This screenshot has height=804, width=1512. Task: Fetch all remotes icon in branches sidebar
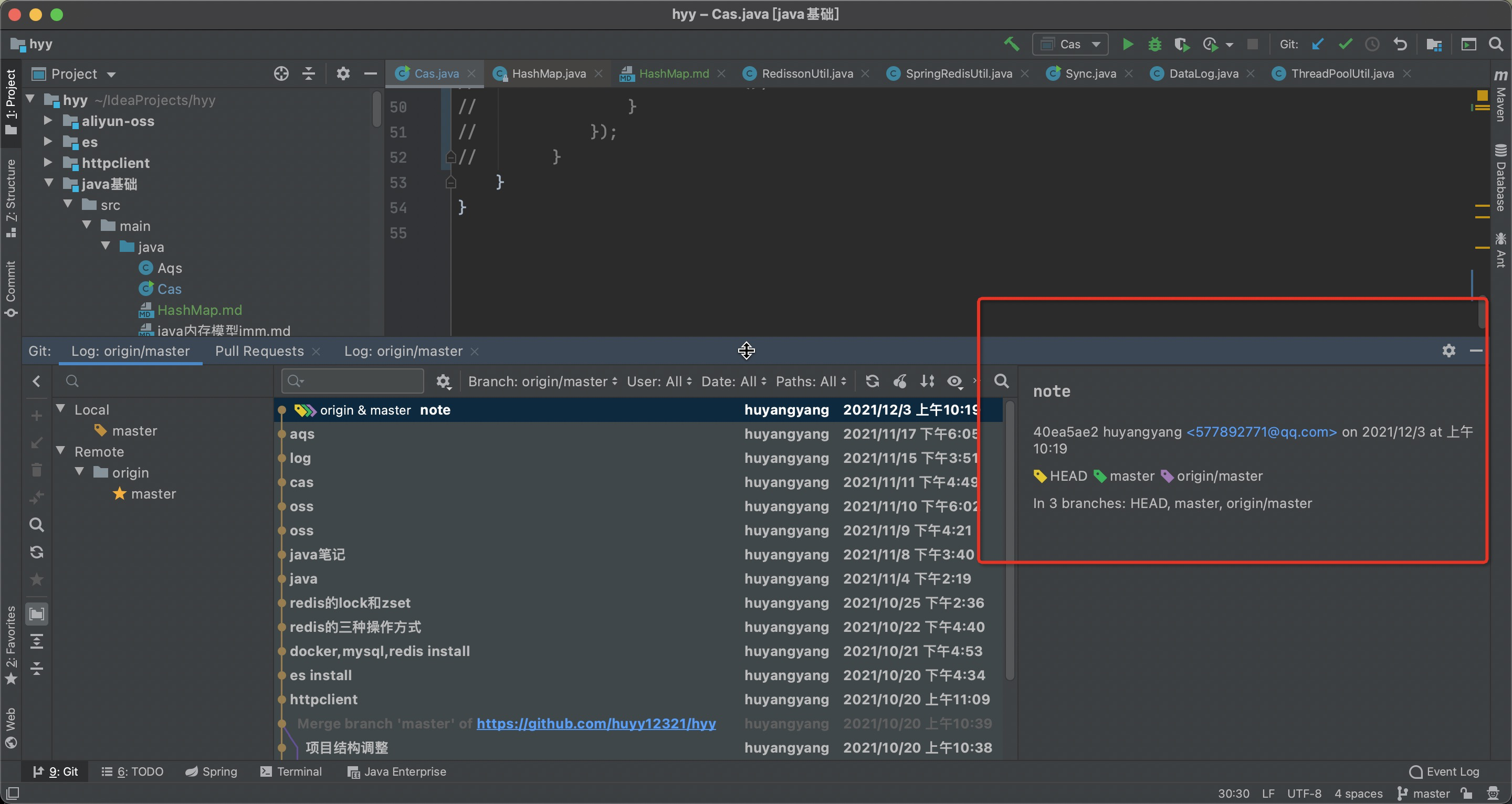click(x=36, y=552)
